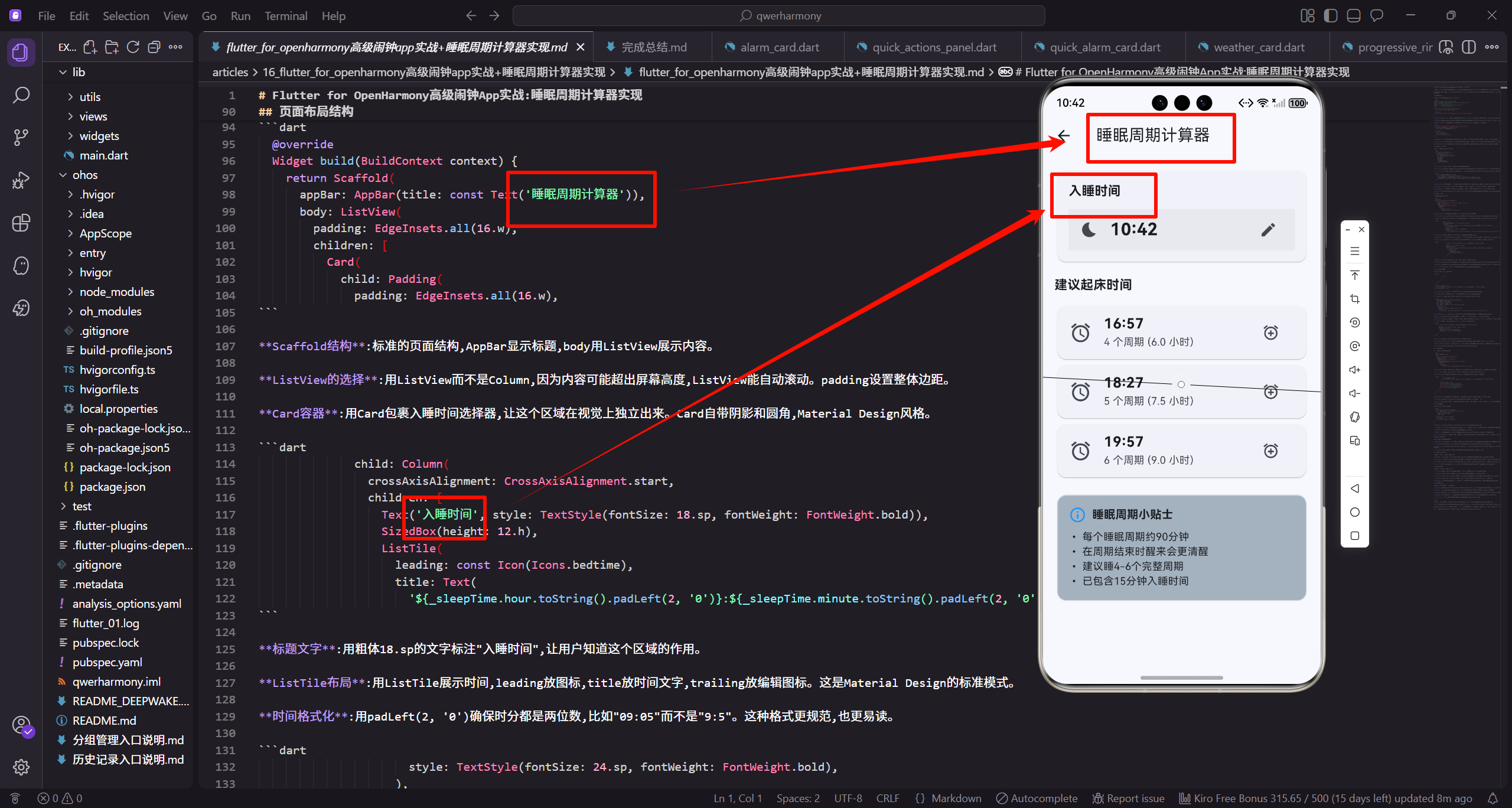Open the qwerharmony search bar at the top
This screenshot has width=1512, height=808.
pyautogui.click(x=780, y=15)
